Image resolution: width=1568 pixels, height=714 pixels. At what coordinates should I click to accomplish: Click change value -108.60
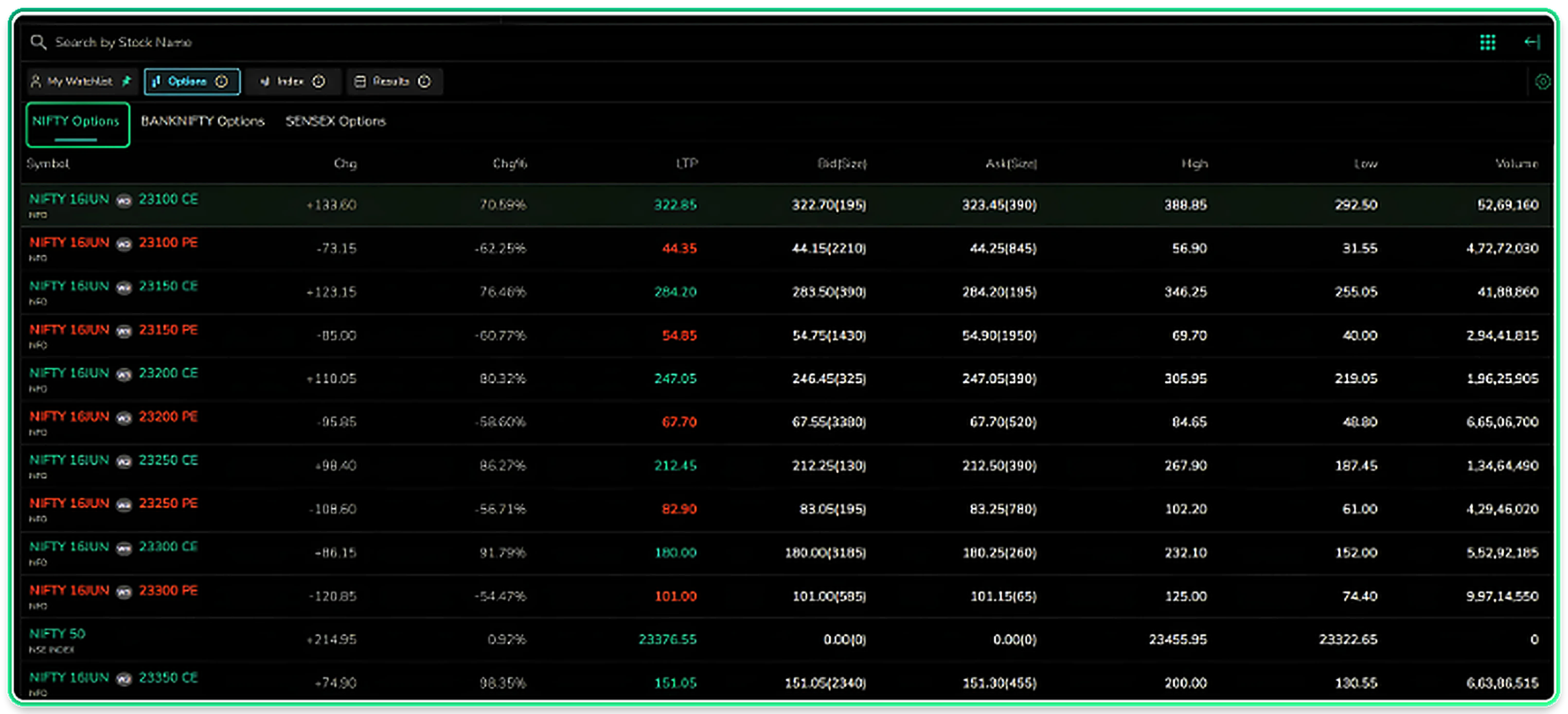pos(332,509)
